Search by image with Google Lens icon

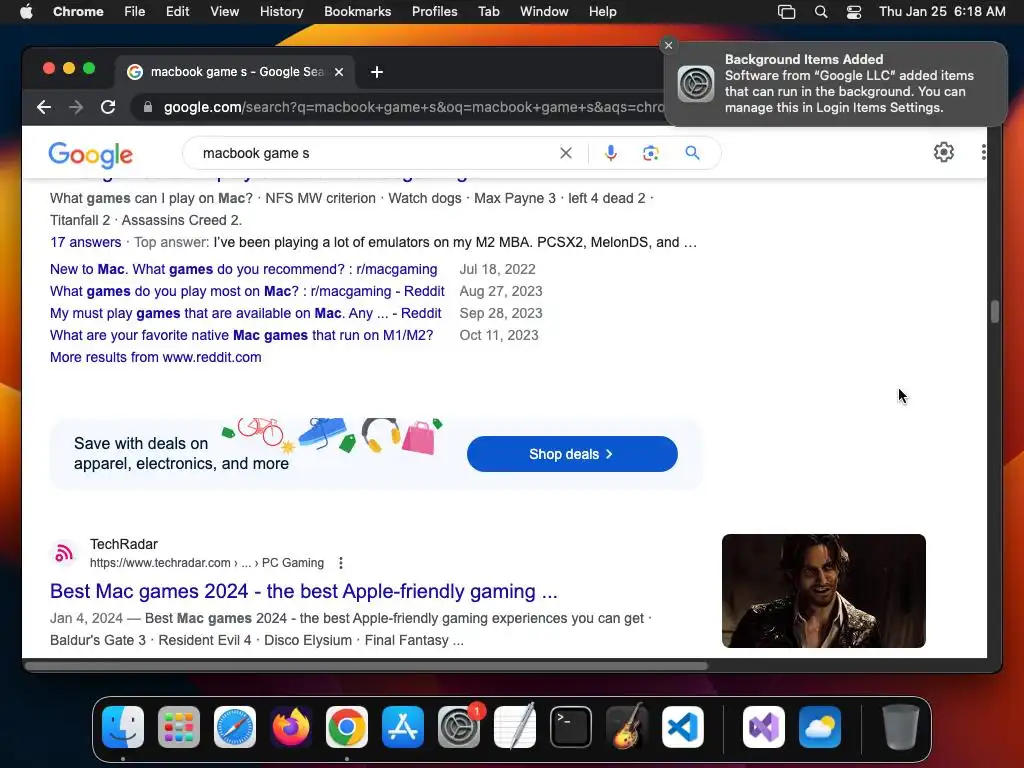point(650,153)
